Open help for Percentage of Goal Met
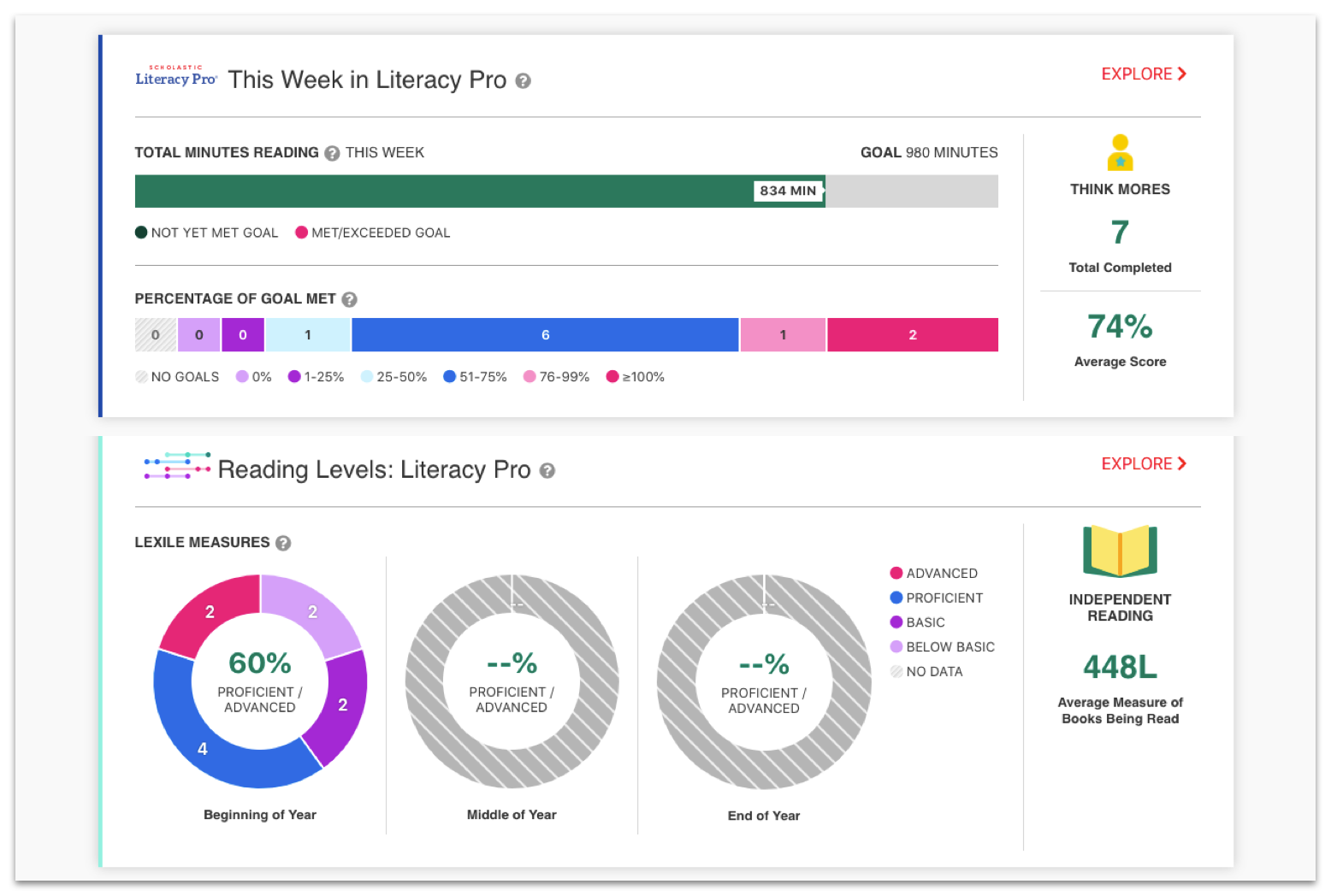The image size is (1331, 896). click(349, 299)
